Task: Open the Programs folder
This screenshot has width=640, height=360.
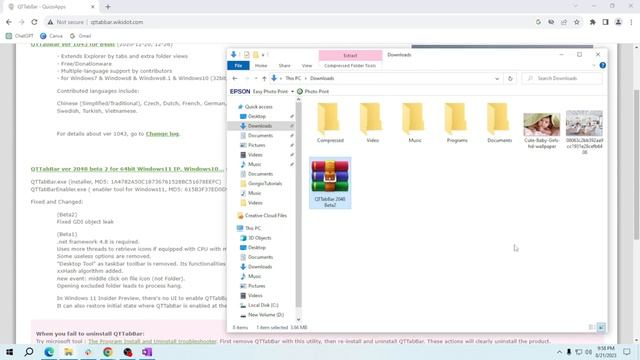Action: (457, 122)
